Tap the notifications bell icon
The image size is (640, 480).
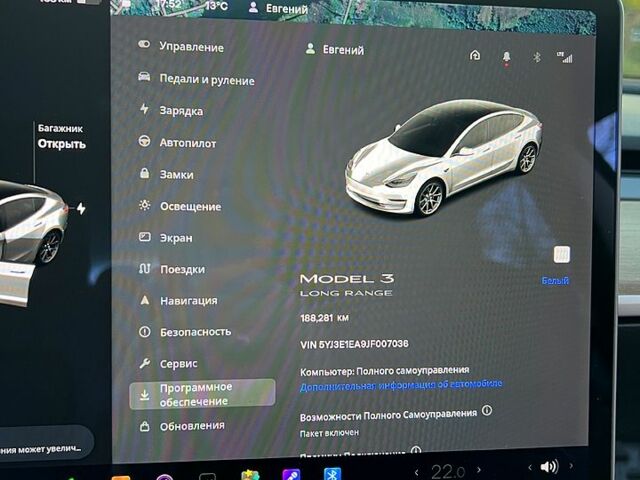coord(506,57)
